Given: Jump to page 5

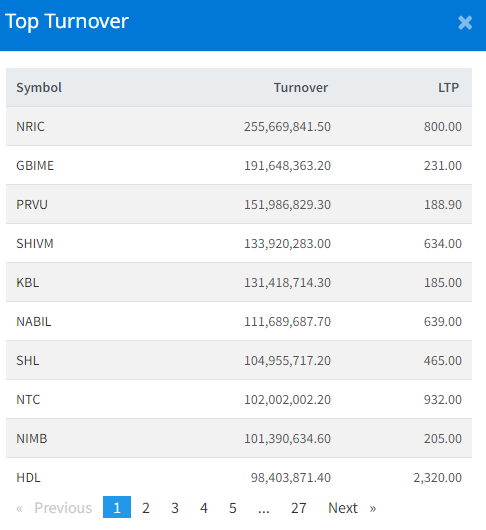Looking at the screenshot, I should tap(233, 508).
